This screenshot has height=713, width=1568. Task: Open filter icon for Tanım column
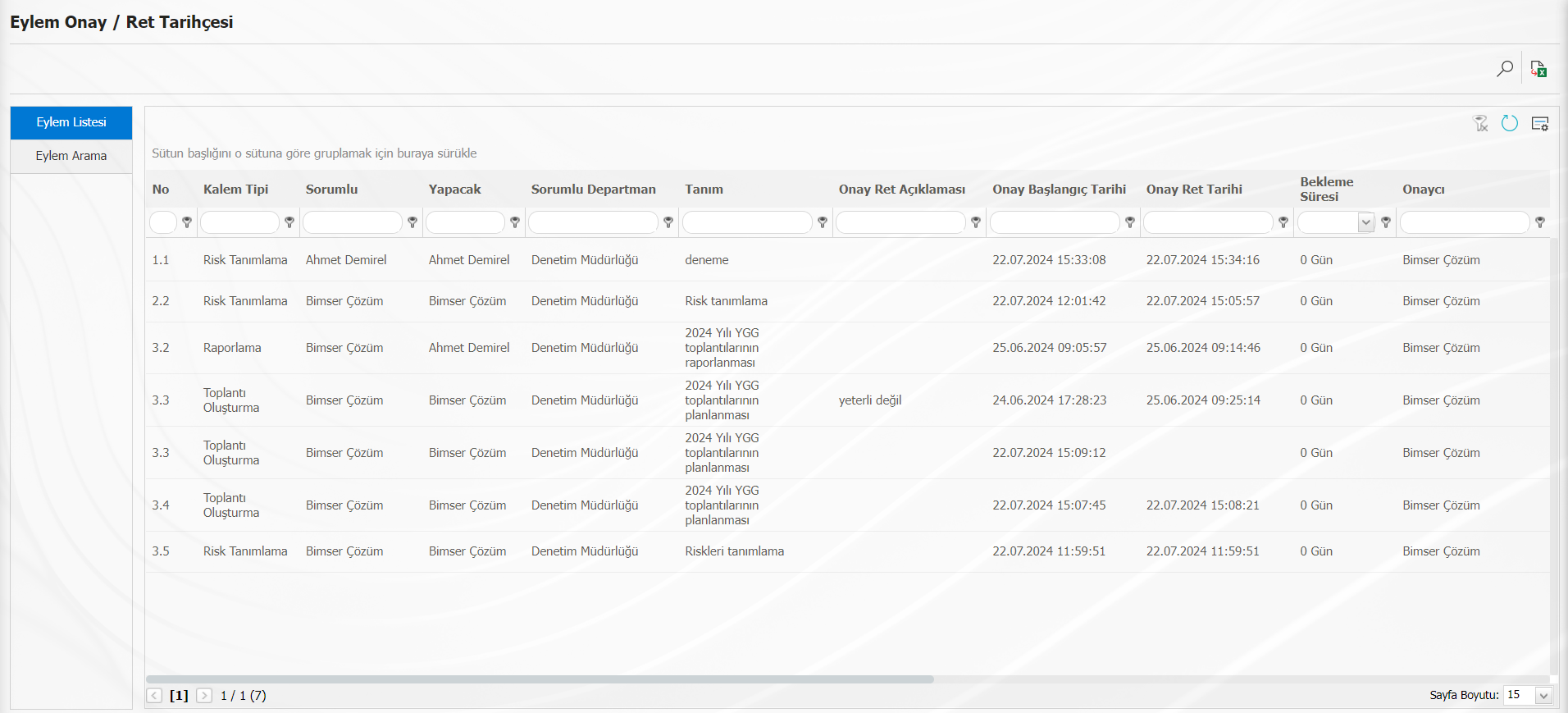(823, 222)
